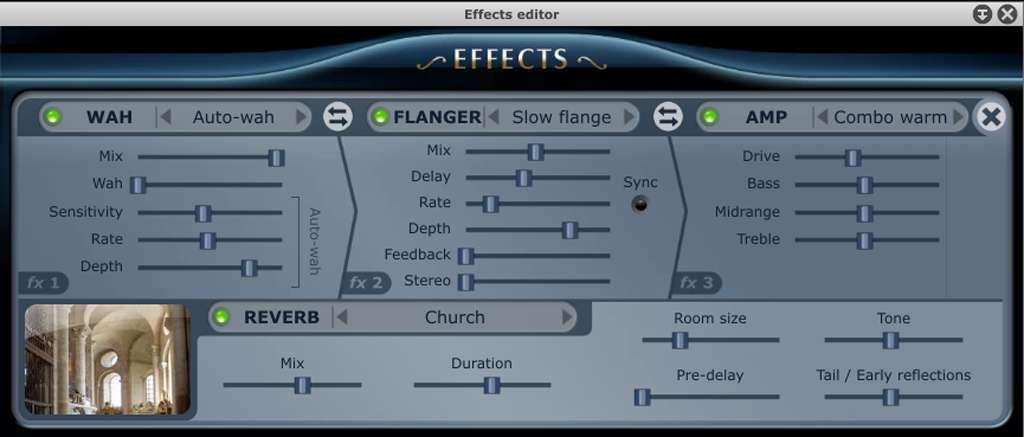Screen dimensions: 1024x437
Task: Swap FLANGER and AMP effect positions
Action: 668,117
